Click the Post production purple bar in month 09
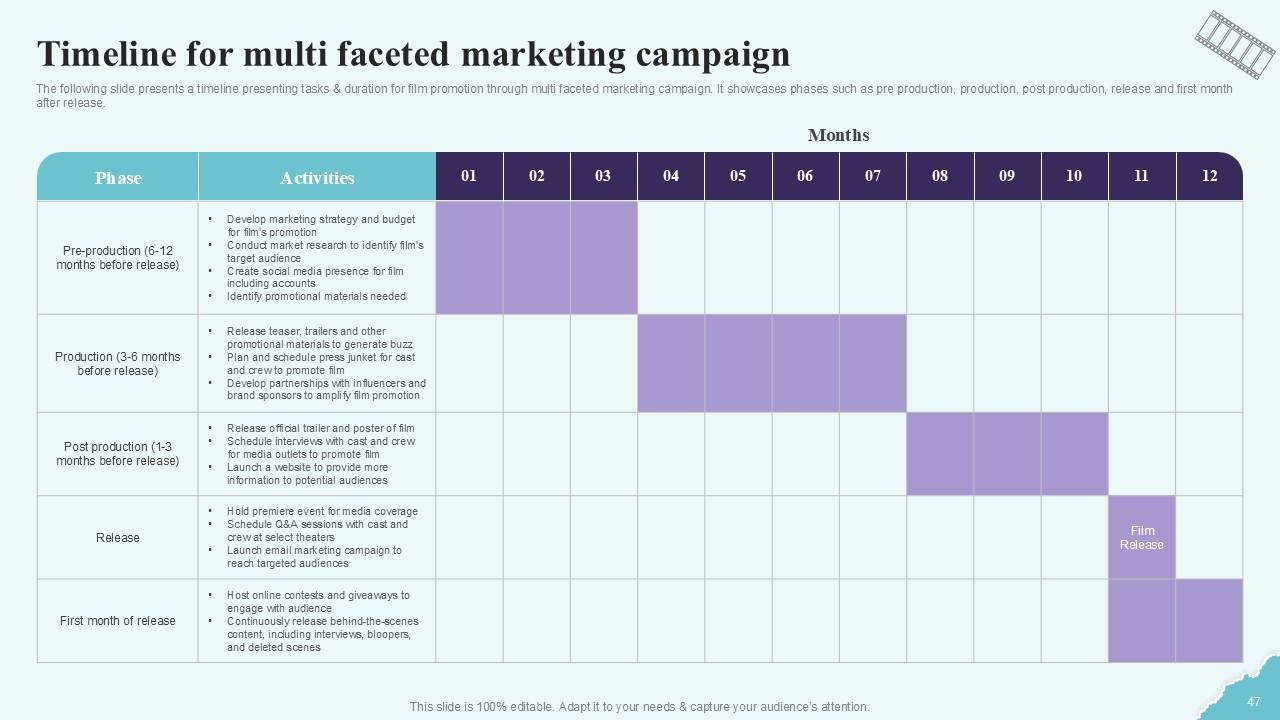Viewport: 1280px width, 720px height. pos(1007,454)
